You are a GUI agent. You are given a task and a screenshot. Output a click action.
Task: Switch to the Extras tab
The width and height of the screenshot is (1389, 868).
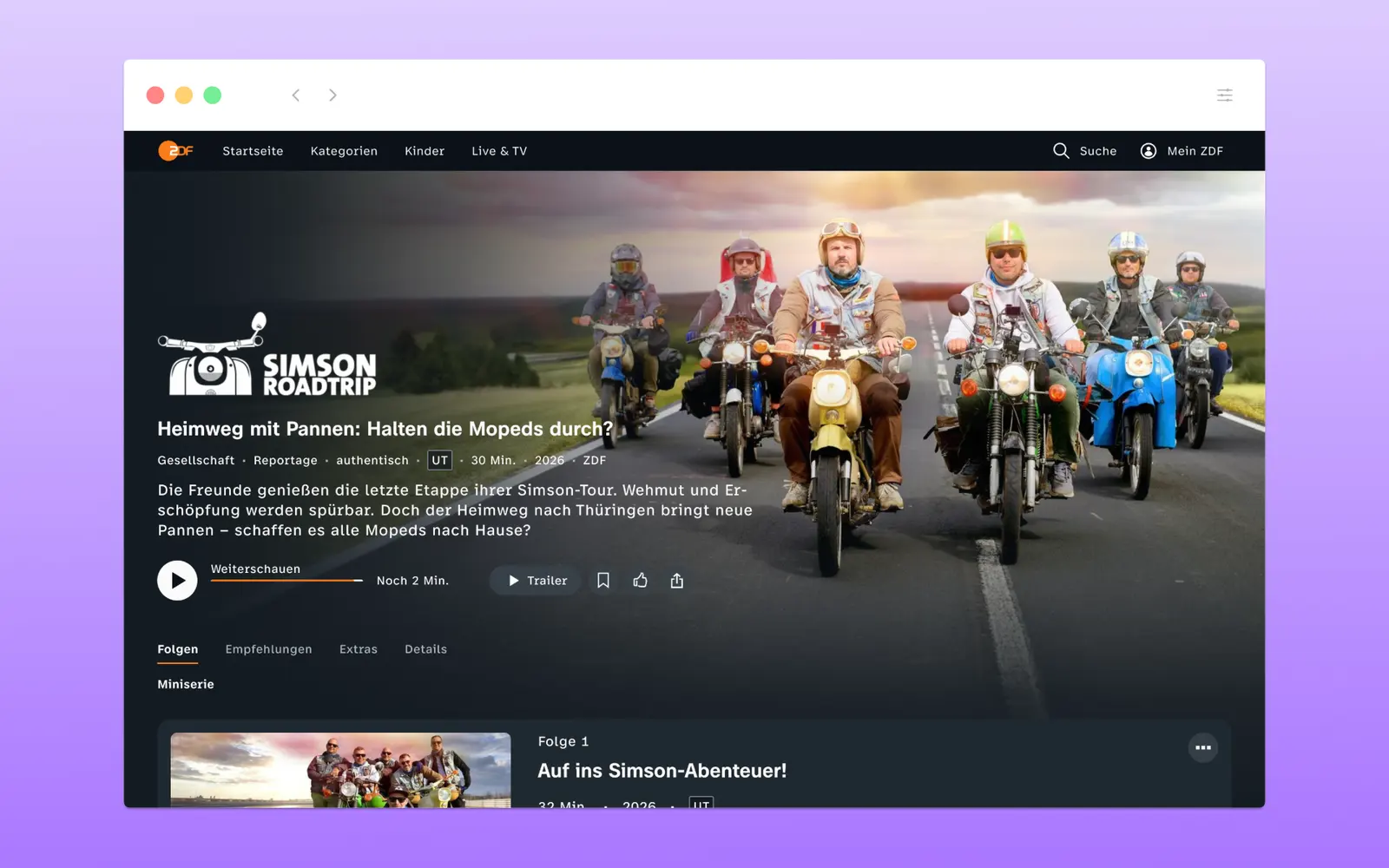coord(359,649)
